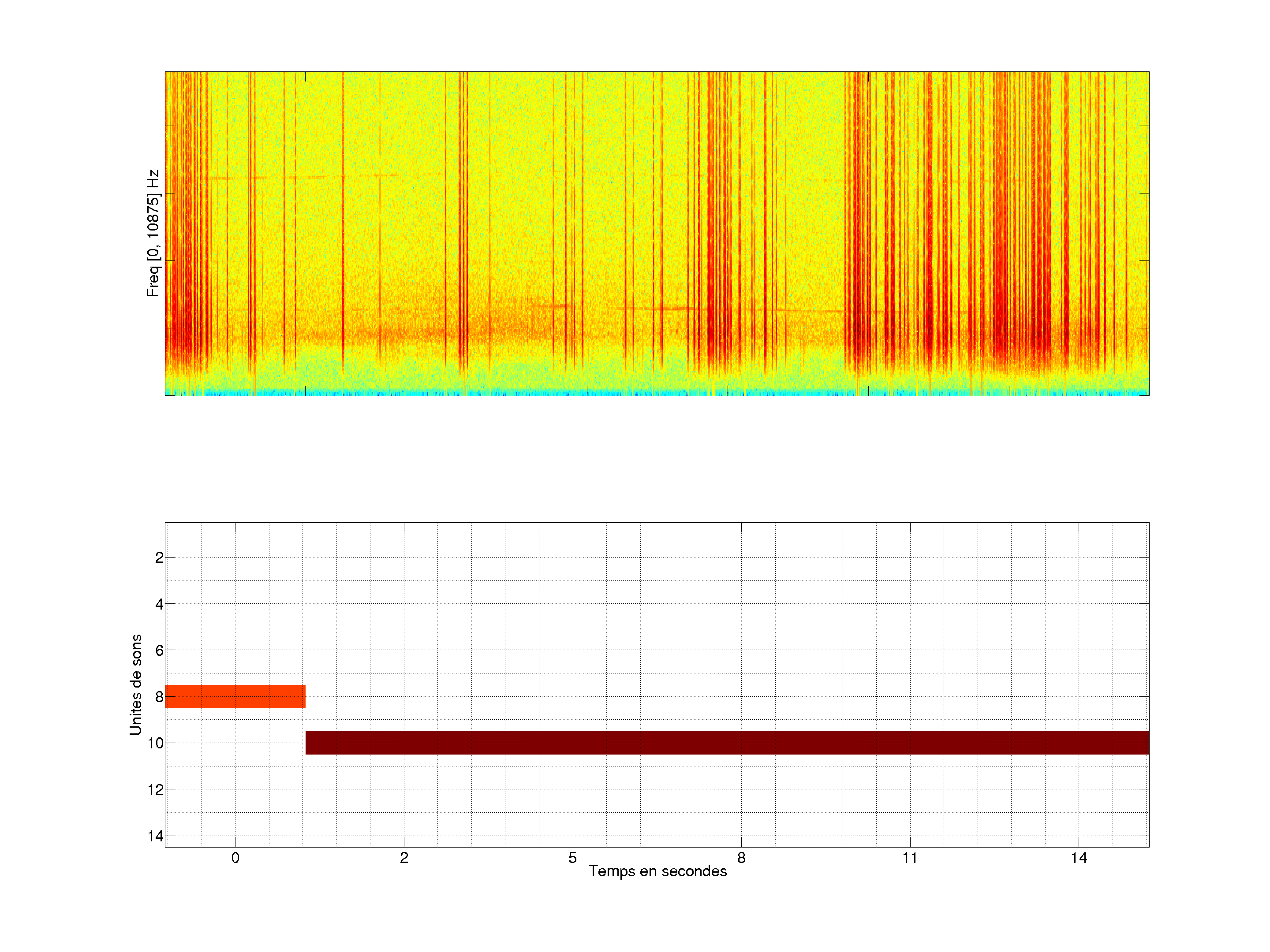Viewport: 1270px width, 952px height.
Task: Click the "Unites de sons" axis label
Action: pyautogui.click(x=135, y=684)
